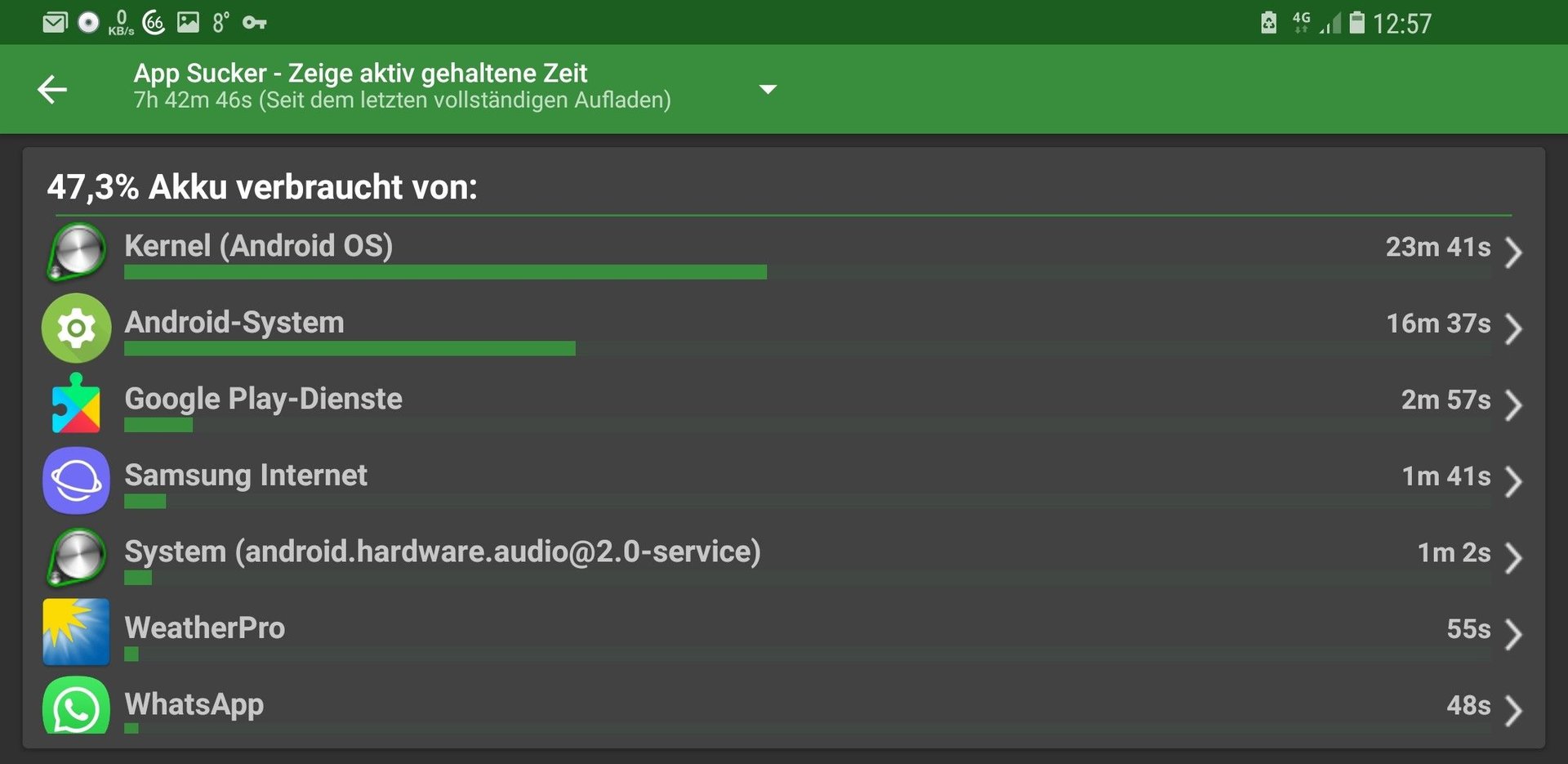Click the Kernel (Android OS) icon

pos(77,252)
